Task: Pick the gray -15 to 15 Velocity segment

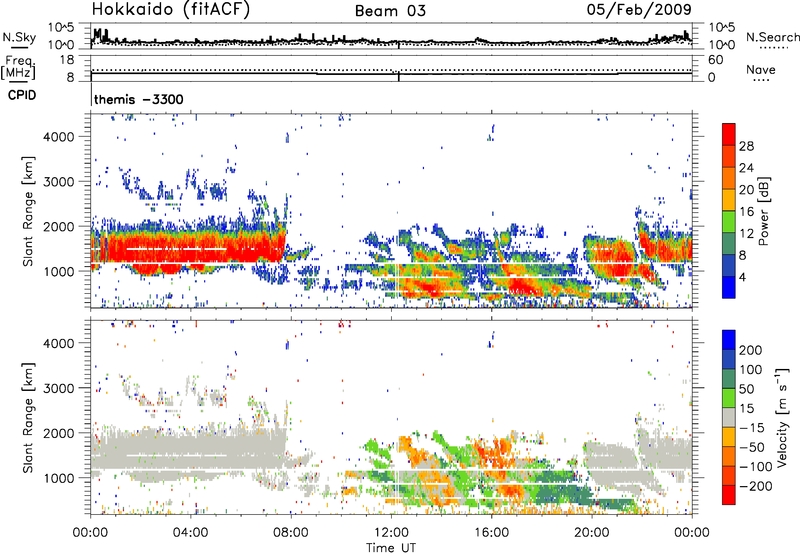Action: click(x=729, y=417)
